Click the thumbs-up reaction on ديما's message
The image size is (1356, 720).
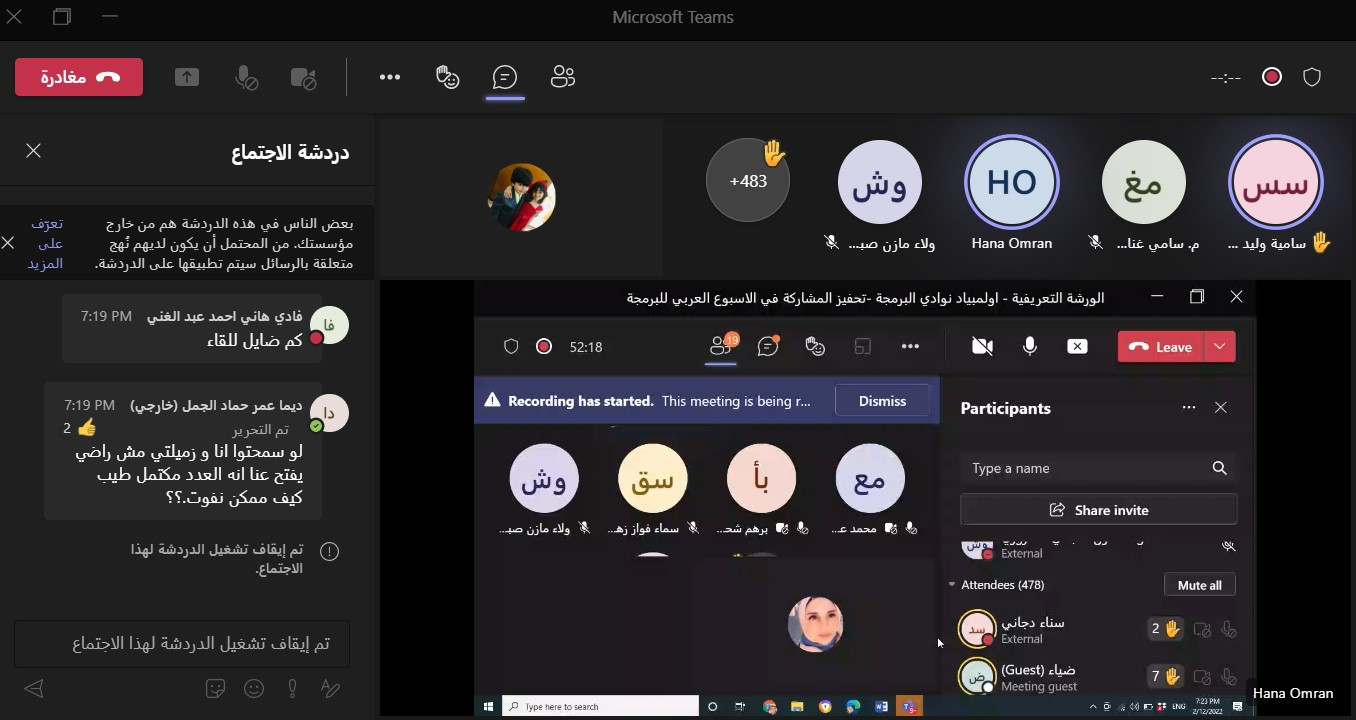(87, 428)
